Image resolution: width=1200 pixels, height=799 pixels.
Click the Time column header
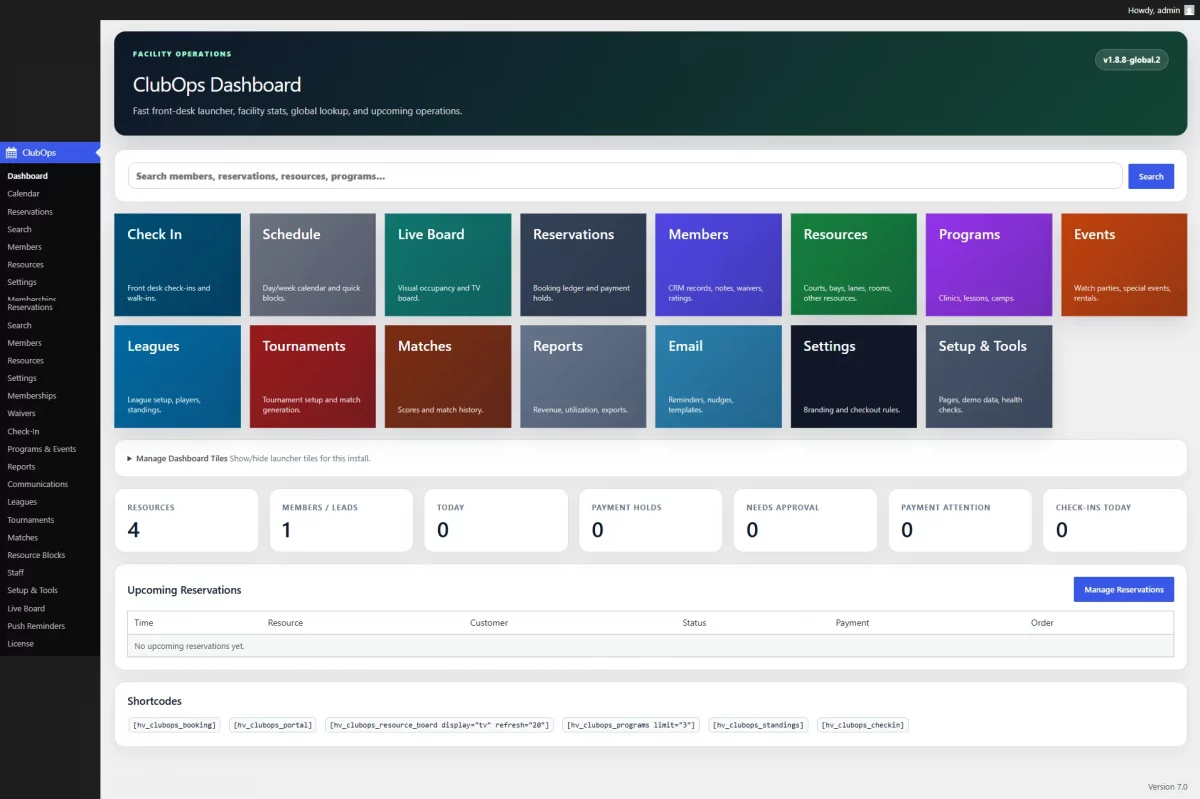tap(144, 623)
